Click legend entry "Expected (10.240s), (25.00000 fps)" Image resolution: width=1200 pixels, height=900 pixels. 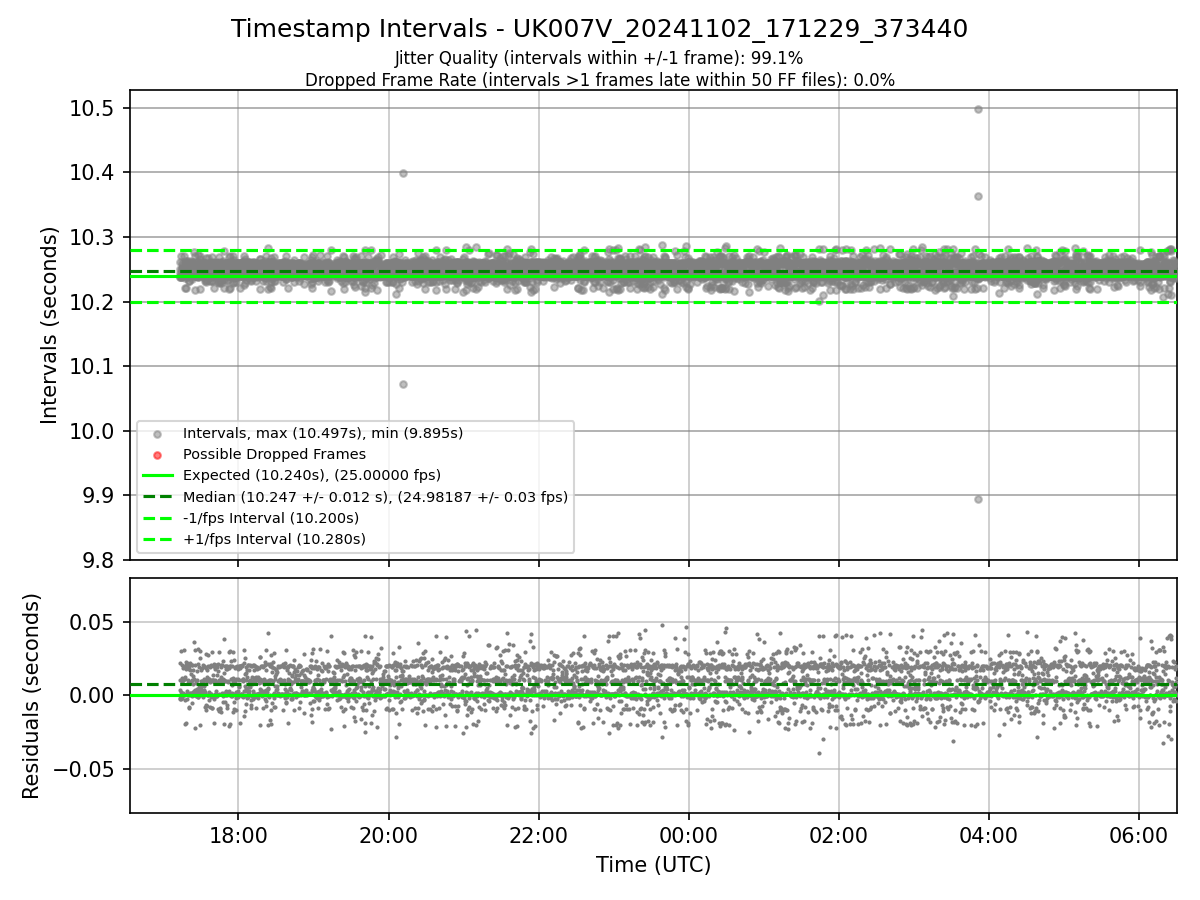click(x=312, y=475)
